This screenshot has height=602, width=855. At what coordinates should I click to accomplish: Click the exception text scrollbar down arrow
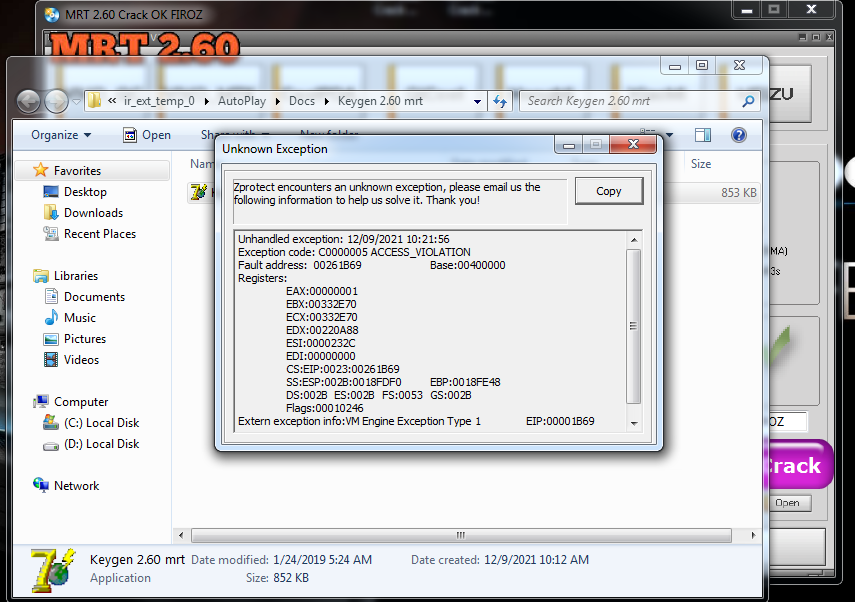(x=634, y=423)
